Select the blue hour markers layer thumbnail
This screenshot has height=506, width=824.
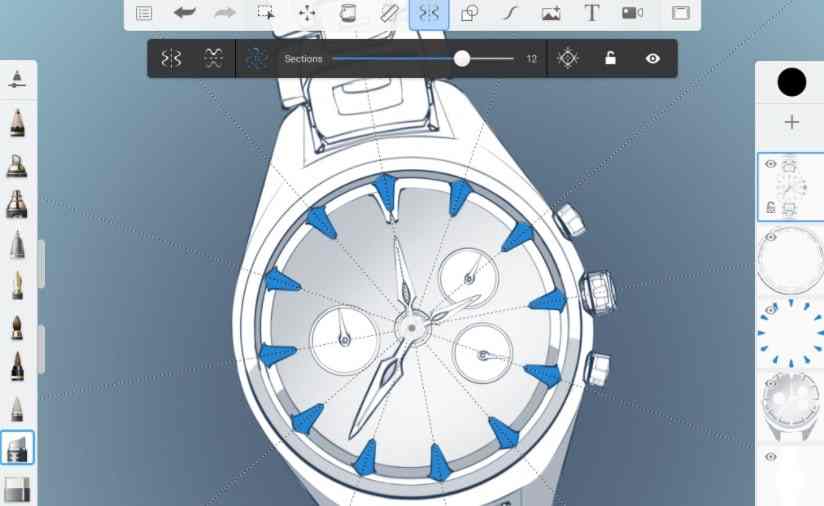[x=791, y=333]
